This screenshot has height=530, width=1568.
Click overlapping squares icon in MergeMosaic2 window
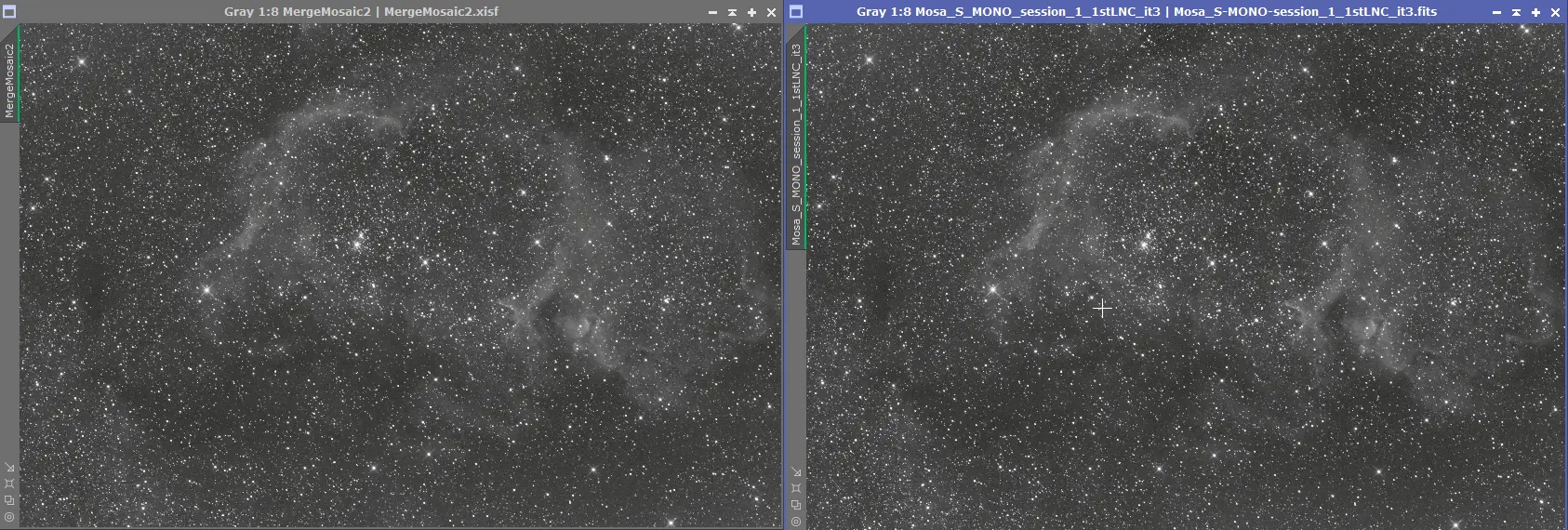click(9, 500)
